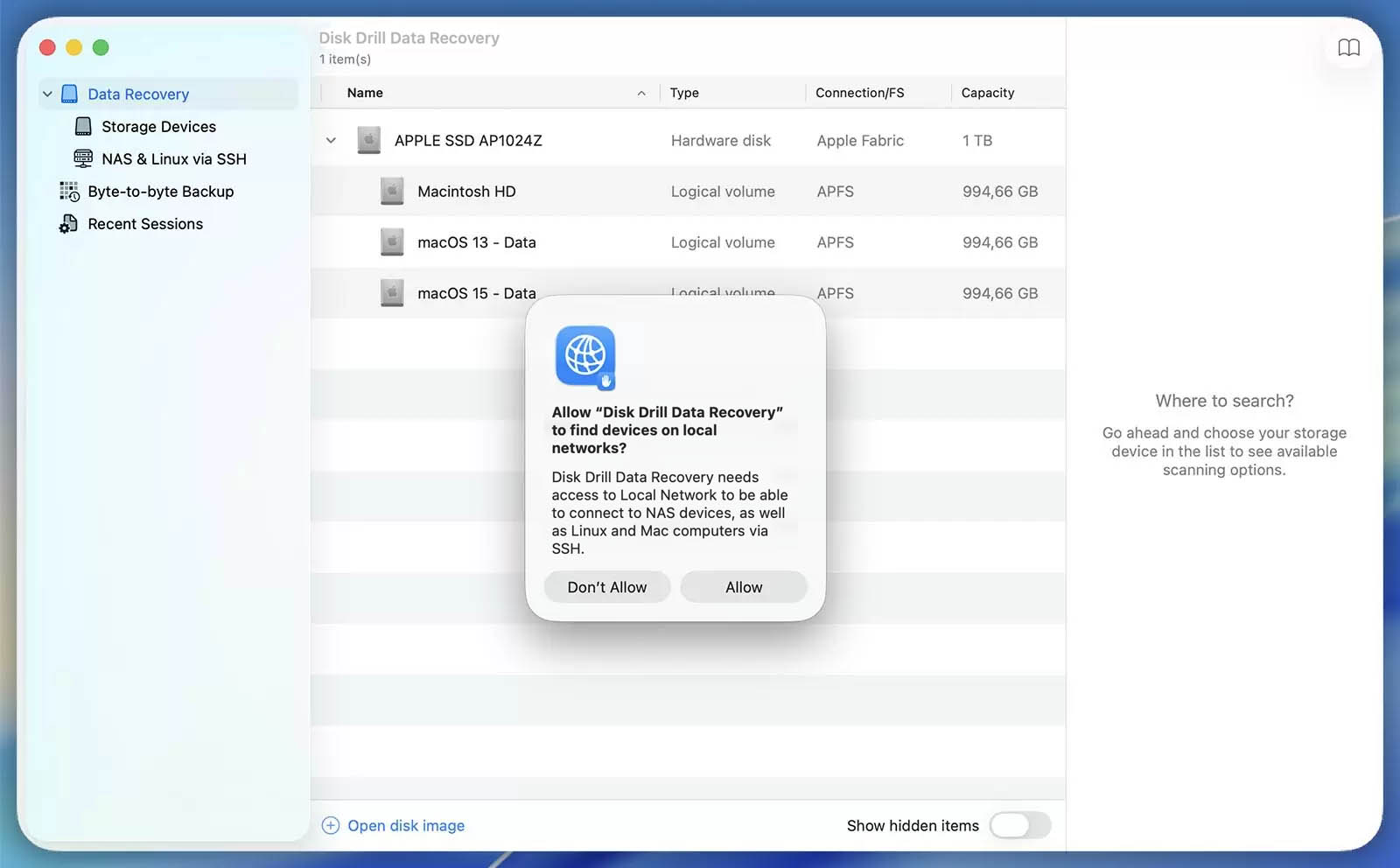Click the Disk Drill Data Recovery title

tap(409, 38)
